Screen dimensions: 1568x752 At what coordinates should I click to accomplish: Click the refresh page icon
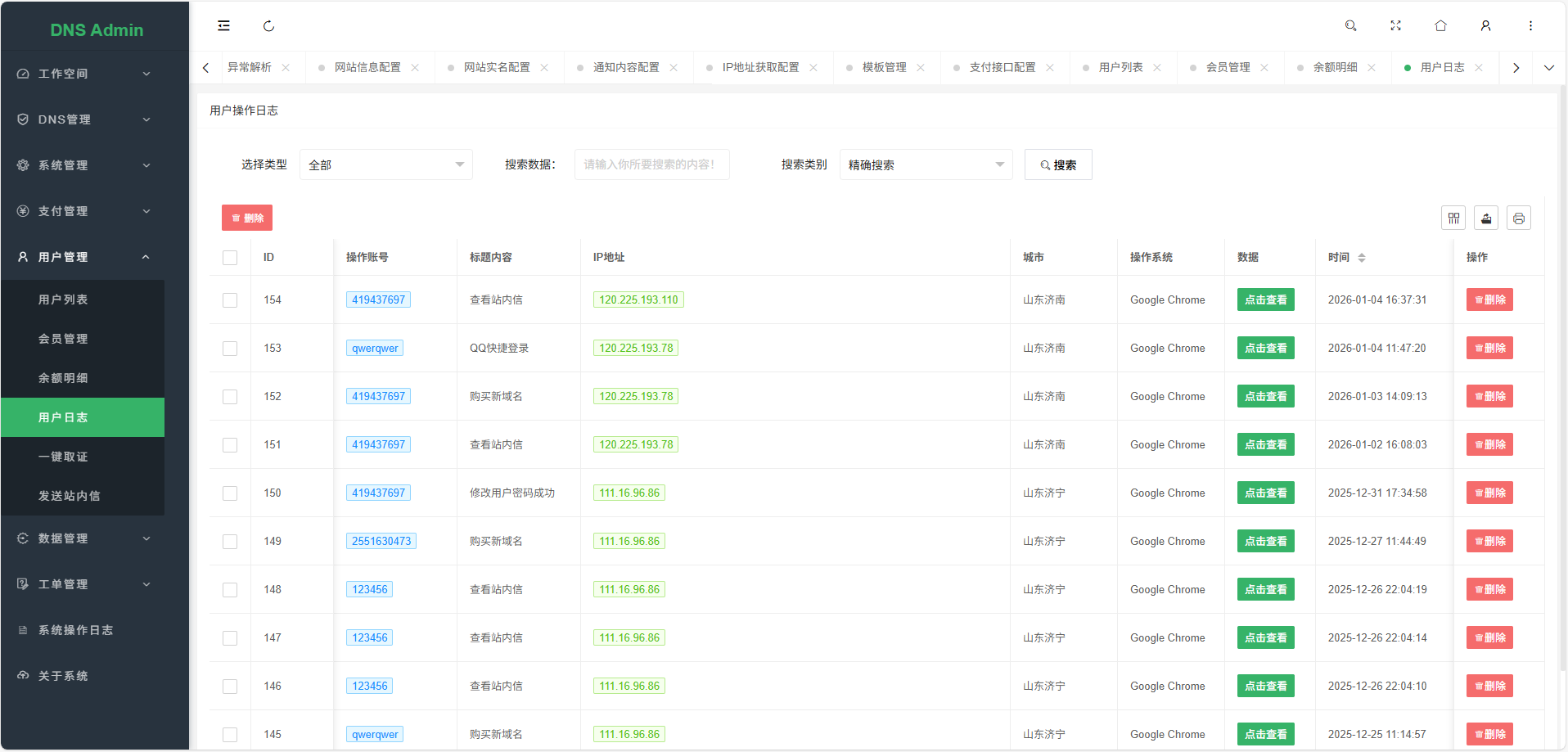[268, 26]
